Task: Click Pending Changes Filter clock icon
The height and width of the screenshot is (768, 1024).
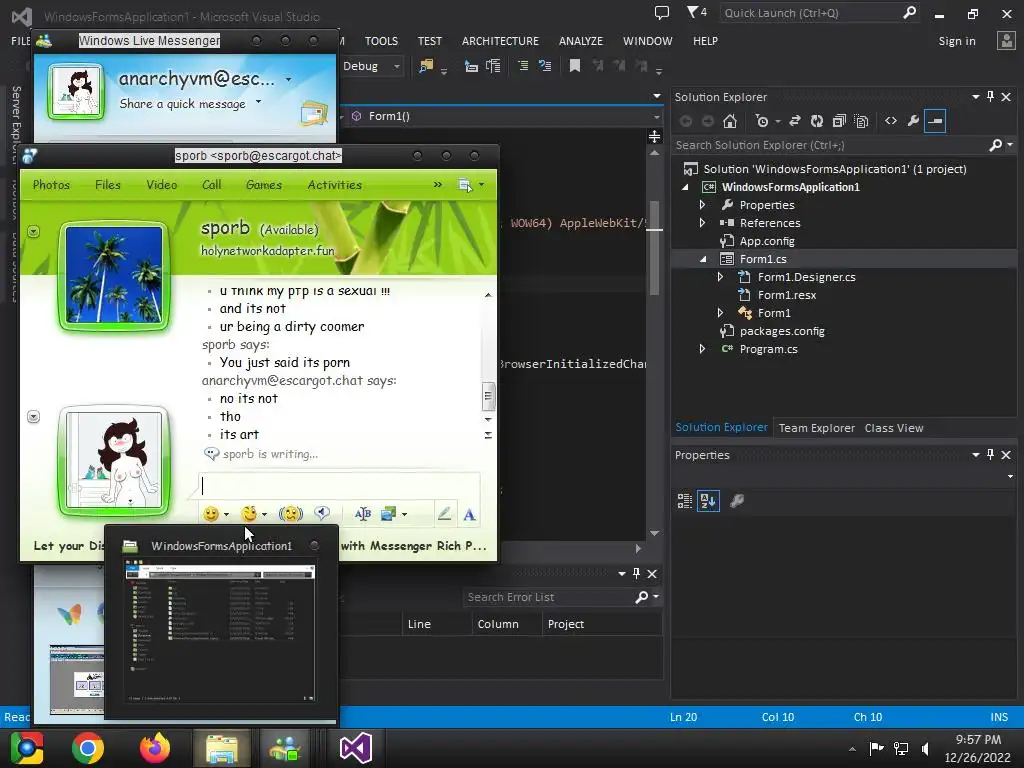Action: 761,121
